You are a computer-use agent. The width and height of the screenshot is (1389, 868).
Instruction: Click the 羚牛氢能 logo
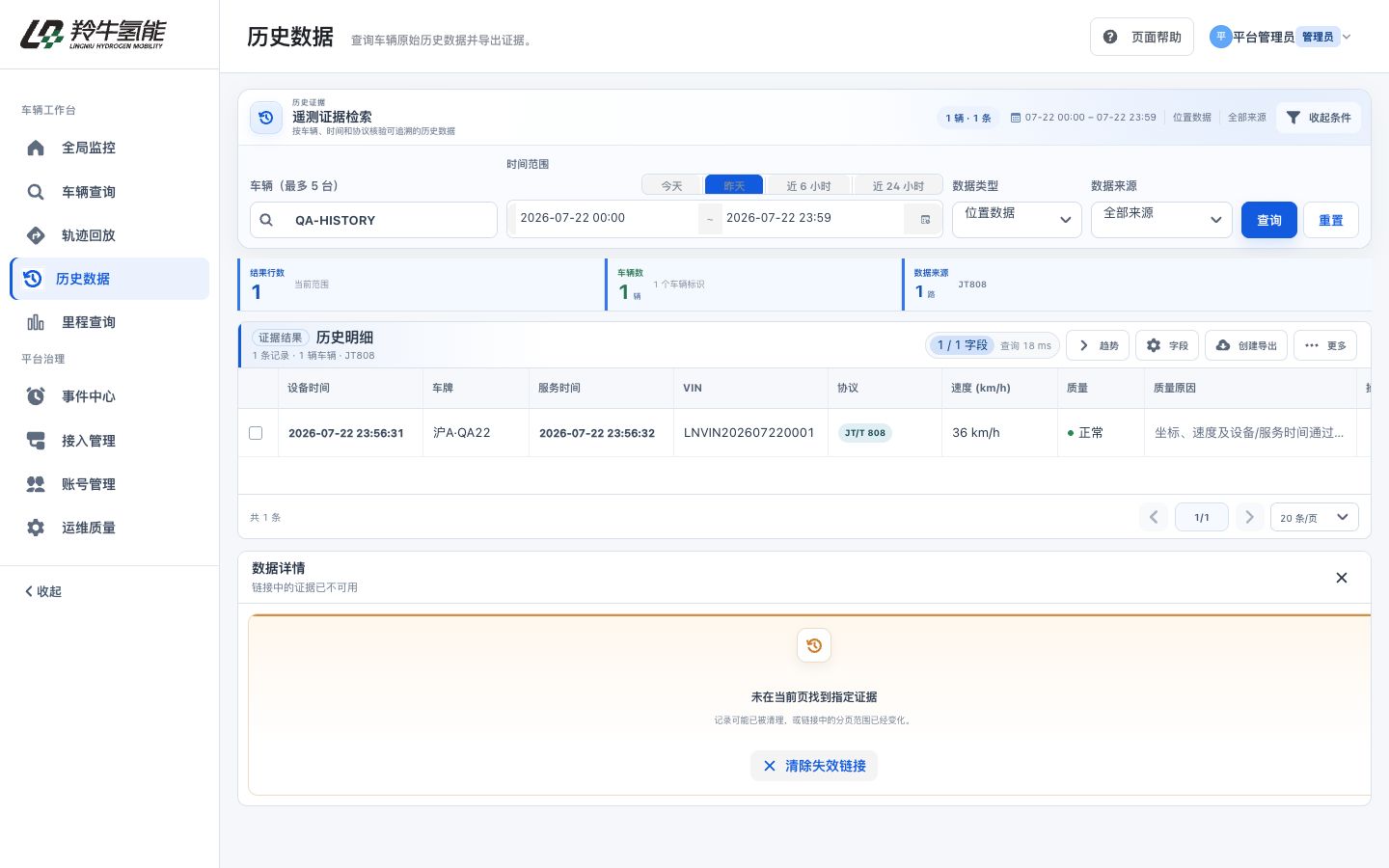tap(94, 35)
